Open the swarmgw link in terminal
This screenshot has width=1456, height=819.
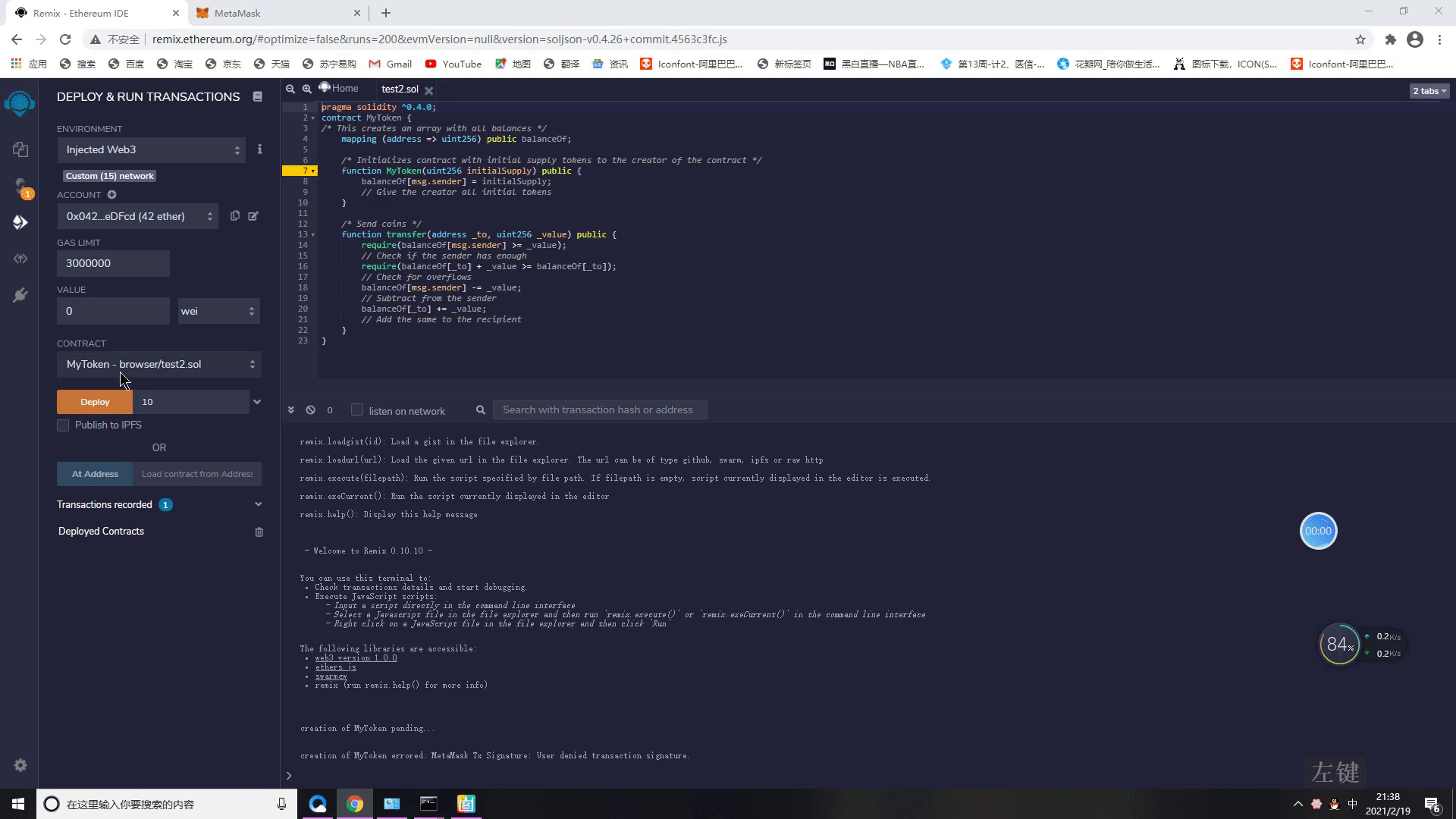[x=331, y=676]
